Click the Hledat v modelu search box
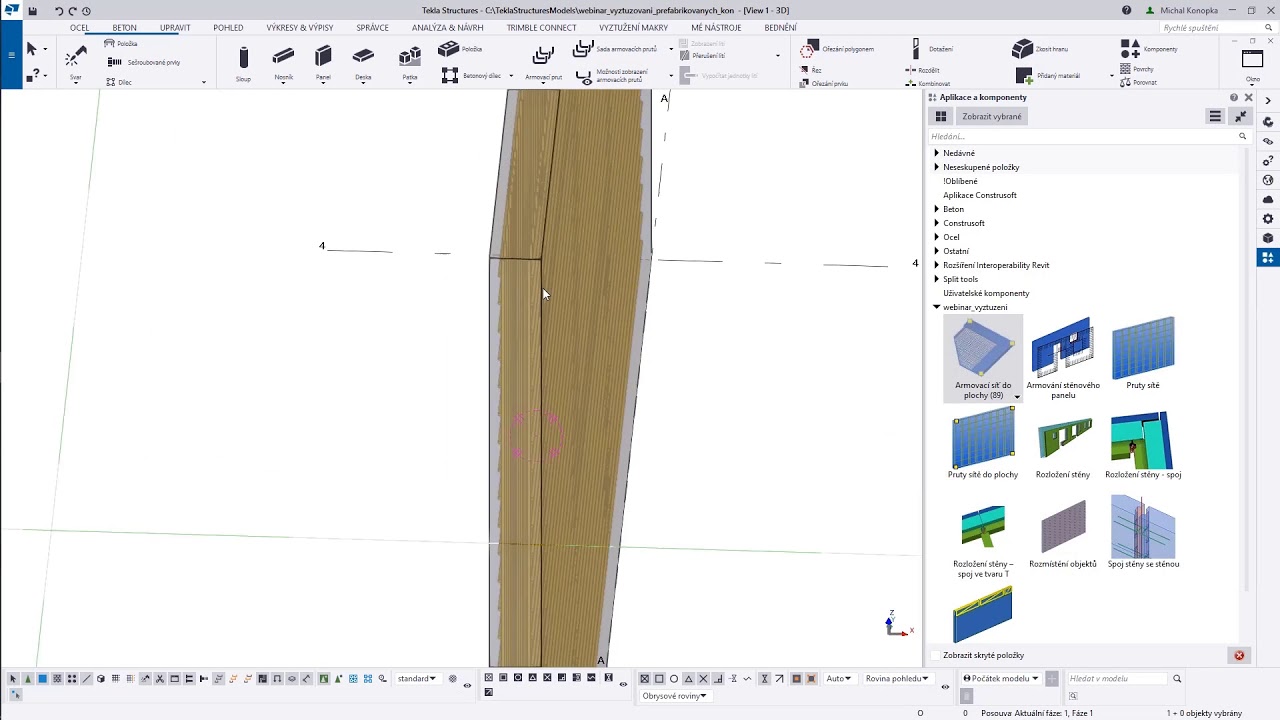 [x=1118, y=678]
